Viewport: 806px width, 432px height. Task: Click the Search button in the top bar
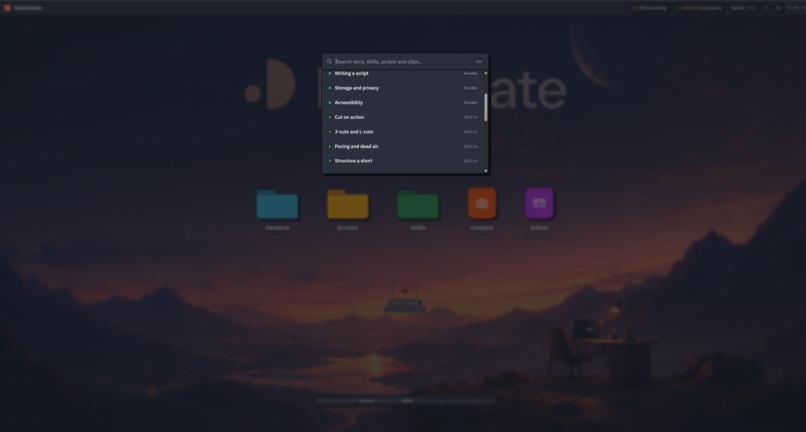(x=743, y=8)
